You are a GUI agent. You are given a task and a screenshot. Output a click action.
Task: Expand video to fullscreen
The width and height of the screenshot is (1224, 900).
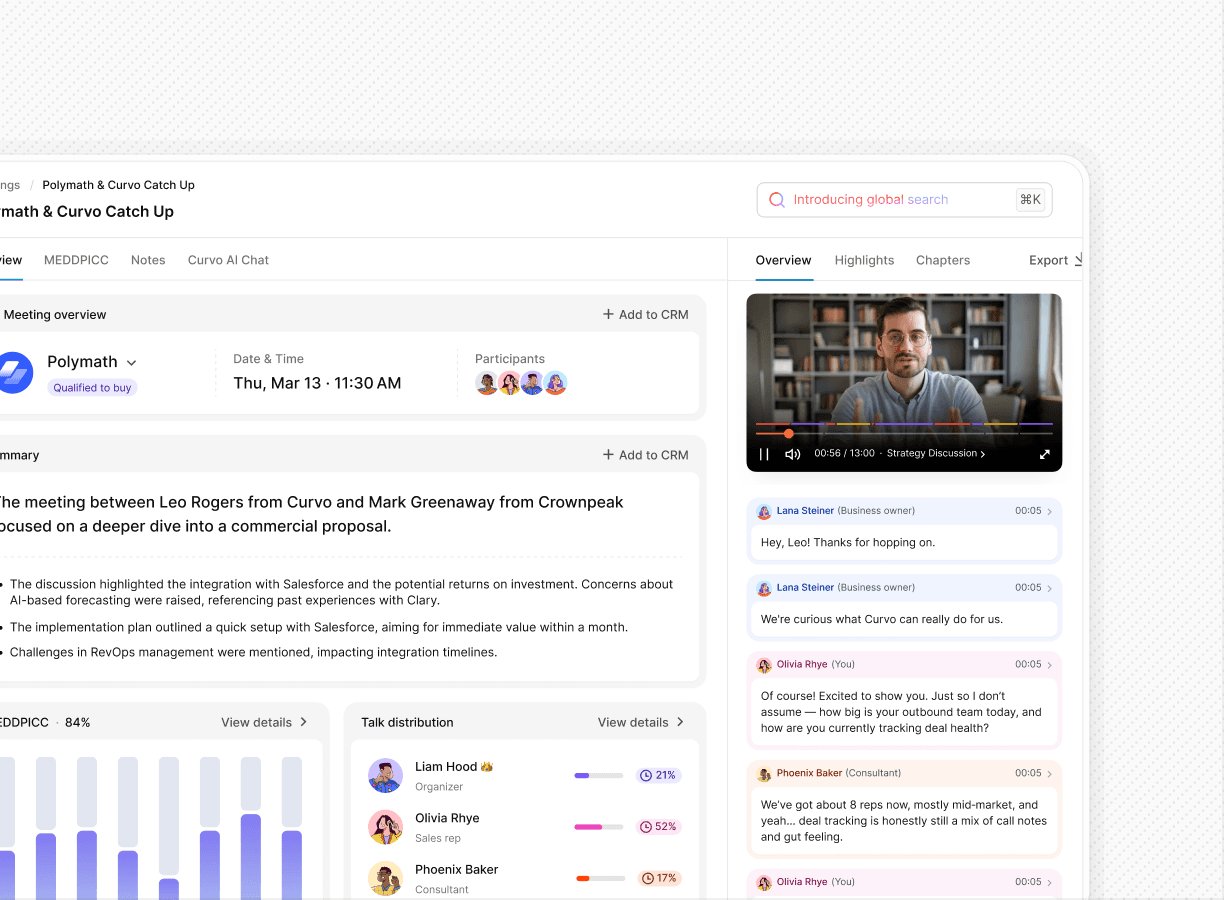1045,454
